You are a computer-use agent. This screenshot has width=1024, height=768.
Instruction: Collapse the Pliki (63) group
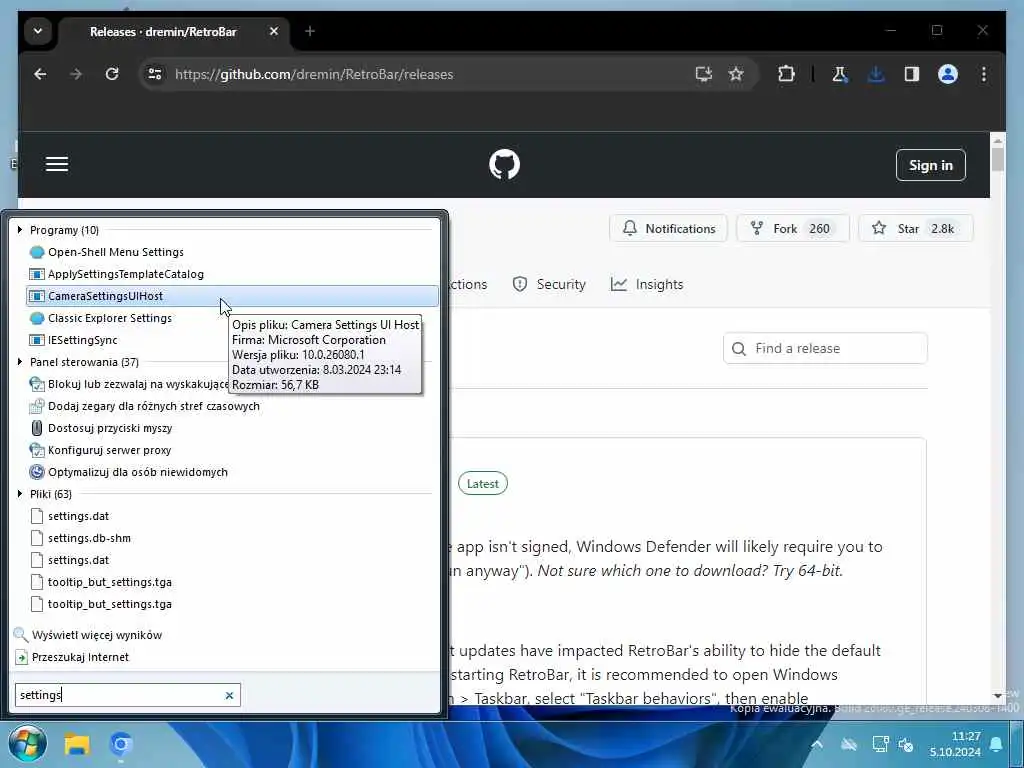[20, 494]
